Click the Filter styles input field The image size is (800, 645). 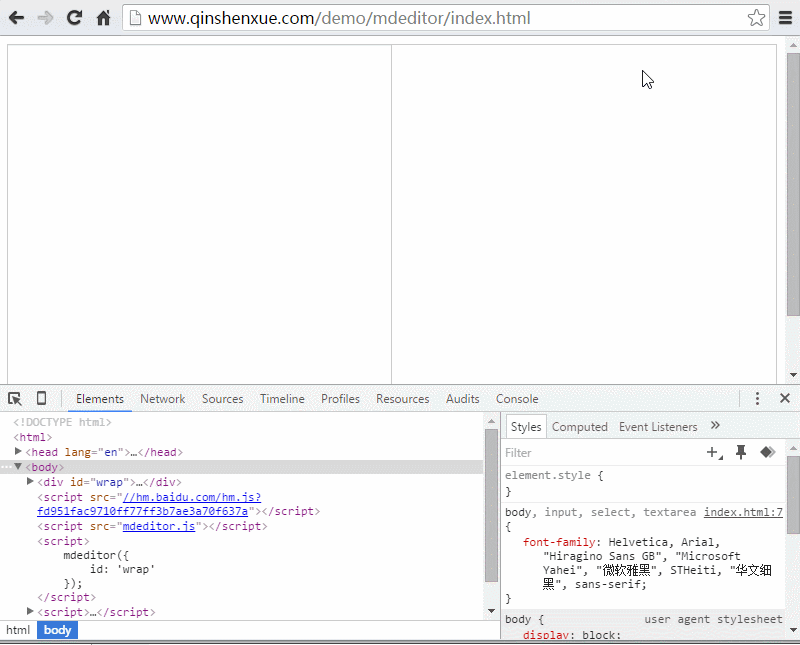coord(602,453)
